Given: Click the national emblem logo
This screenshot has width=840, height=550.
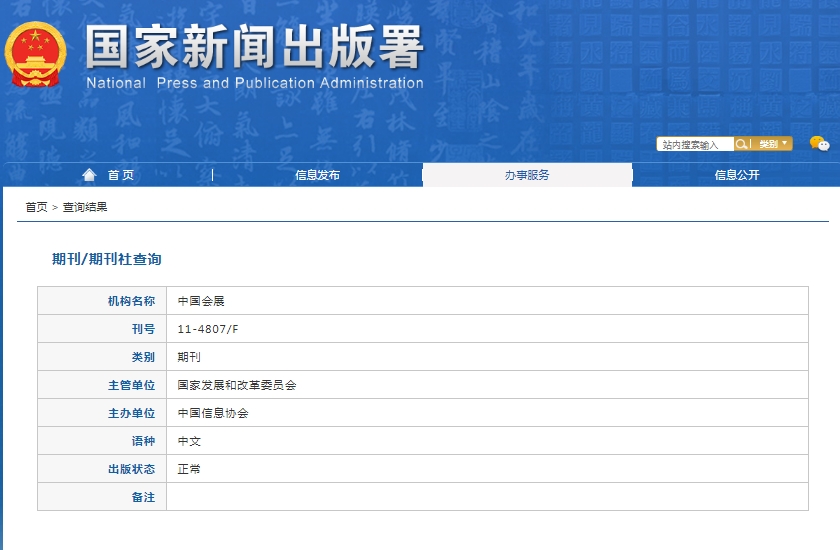Looking at the screenshot, I should 37,55.
